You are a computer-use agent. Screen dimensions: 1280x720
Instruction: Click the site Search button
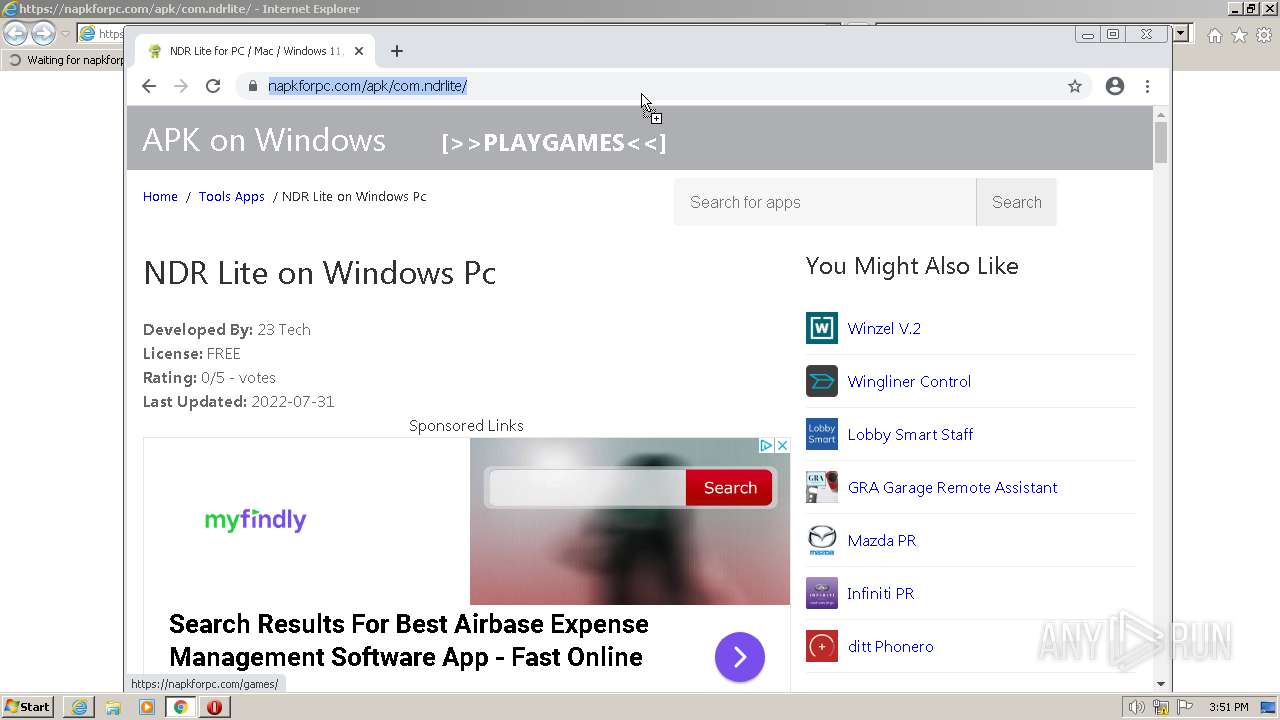click(x=1016, y=202)
